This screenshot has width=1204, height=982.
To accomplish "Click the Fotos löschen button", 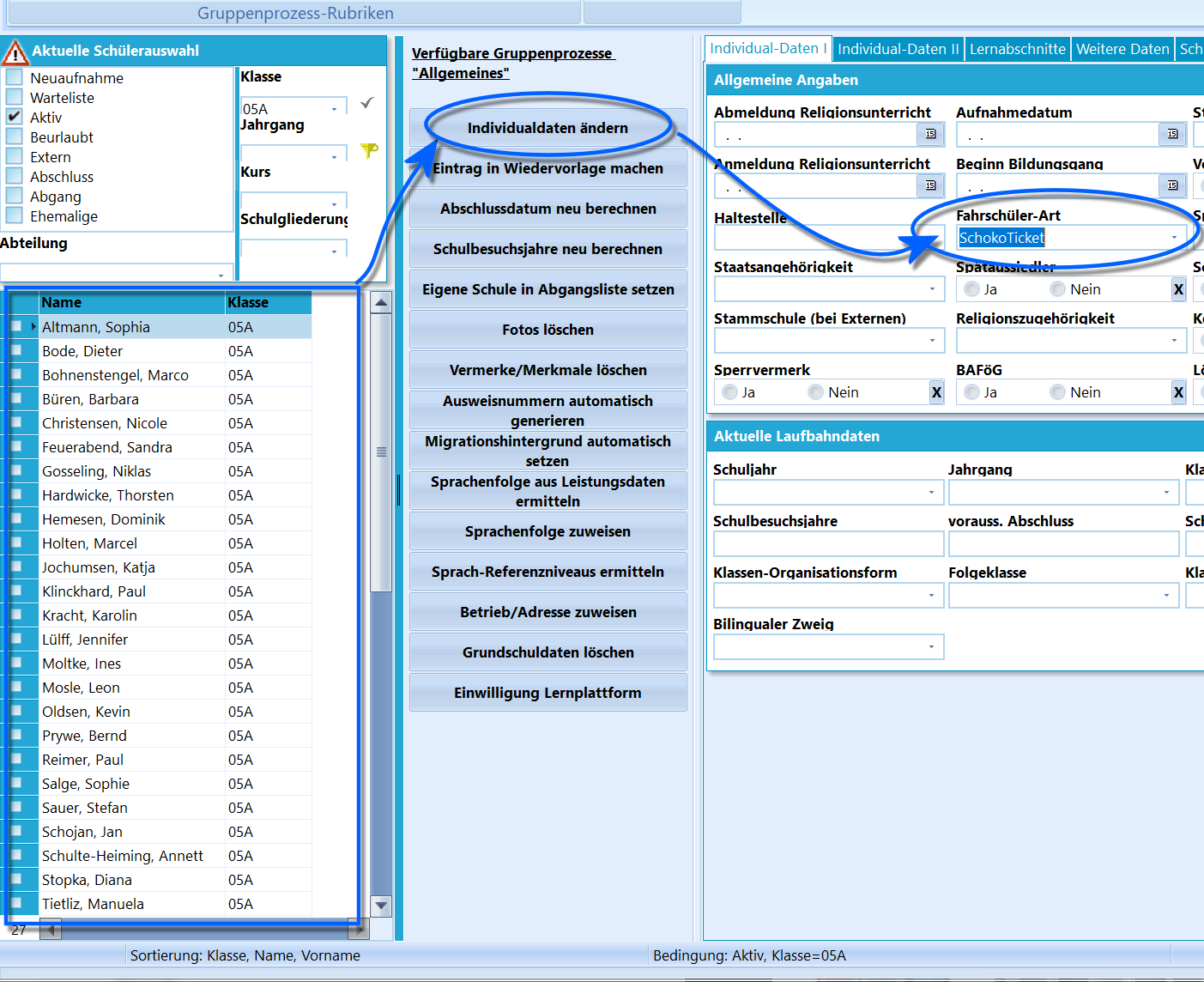I will [548, 330].
